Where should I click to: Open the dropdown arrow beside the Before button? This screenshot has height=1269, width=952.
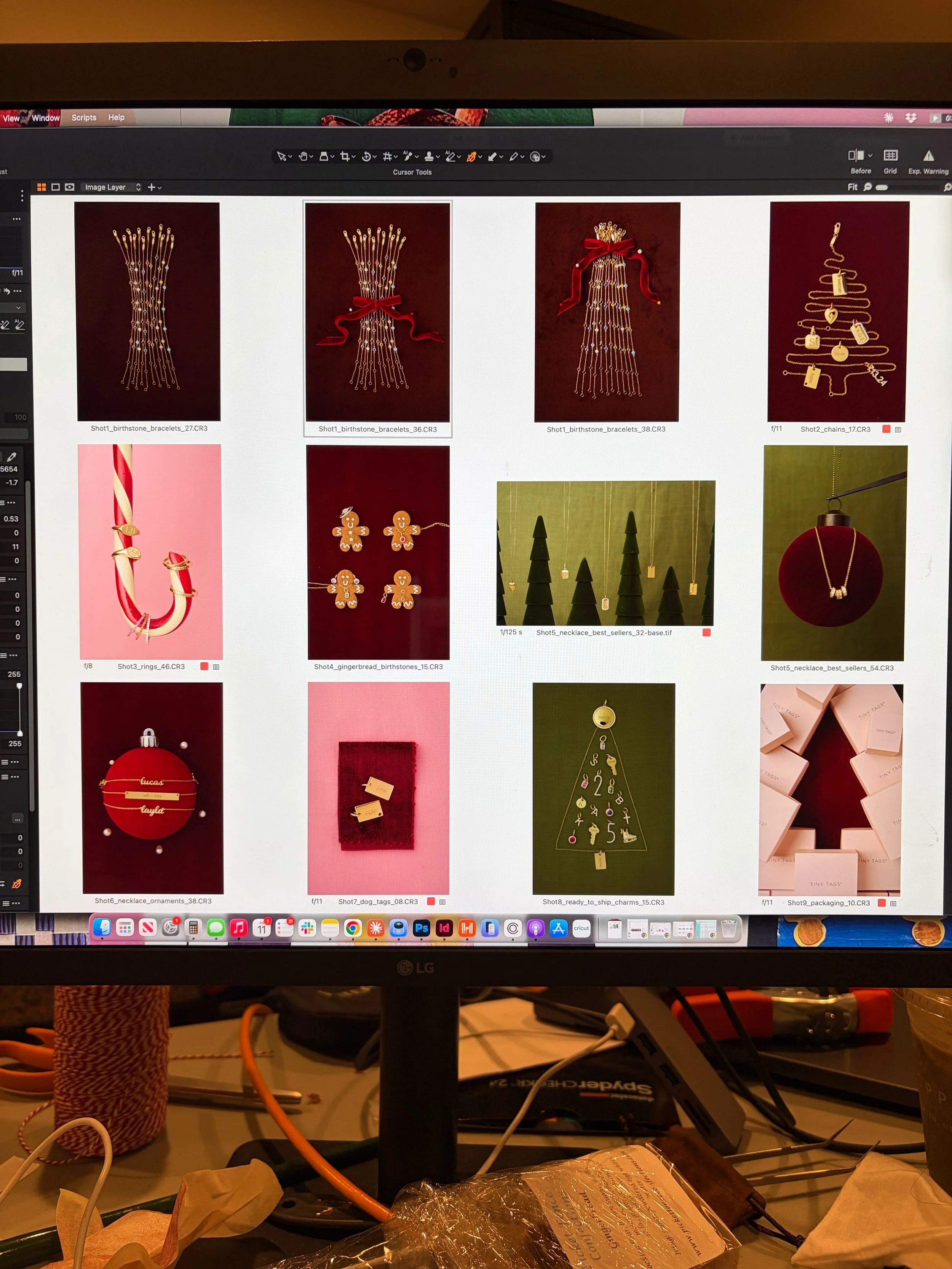pyautogui.click(x=870, y=155)
